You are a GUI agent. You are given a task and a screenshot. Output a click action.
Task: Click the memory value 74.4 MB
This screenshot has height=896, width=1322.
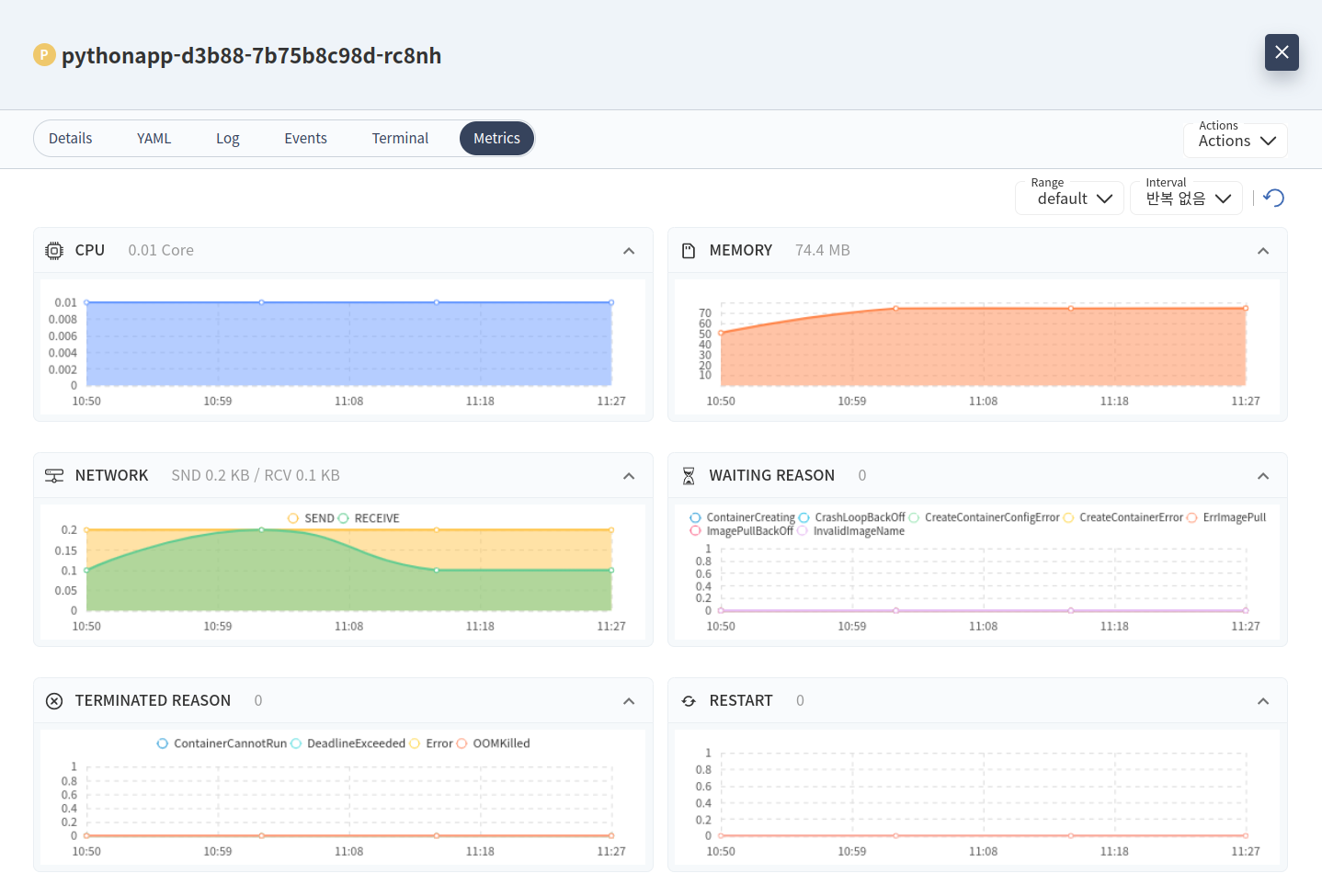coord(823,251)
